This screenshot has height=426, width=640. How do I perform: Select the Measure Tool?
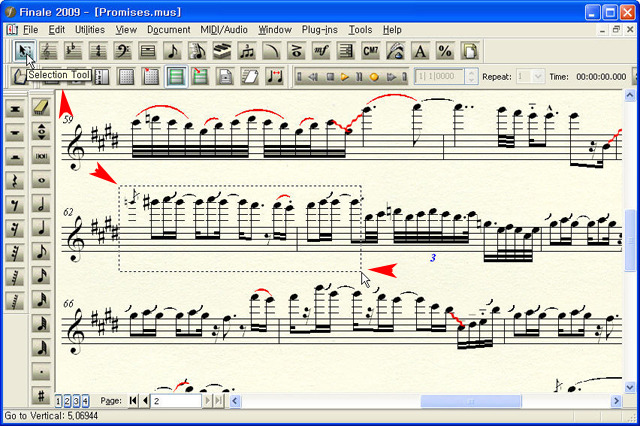pos(148,51)
